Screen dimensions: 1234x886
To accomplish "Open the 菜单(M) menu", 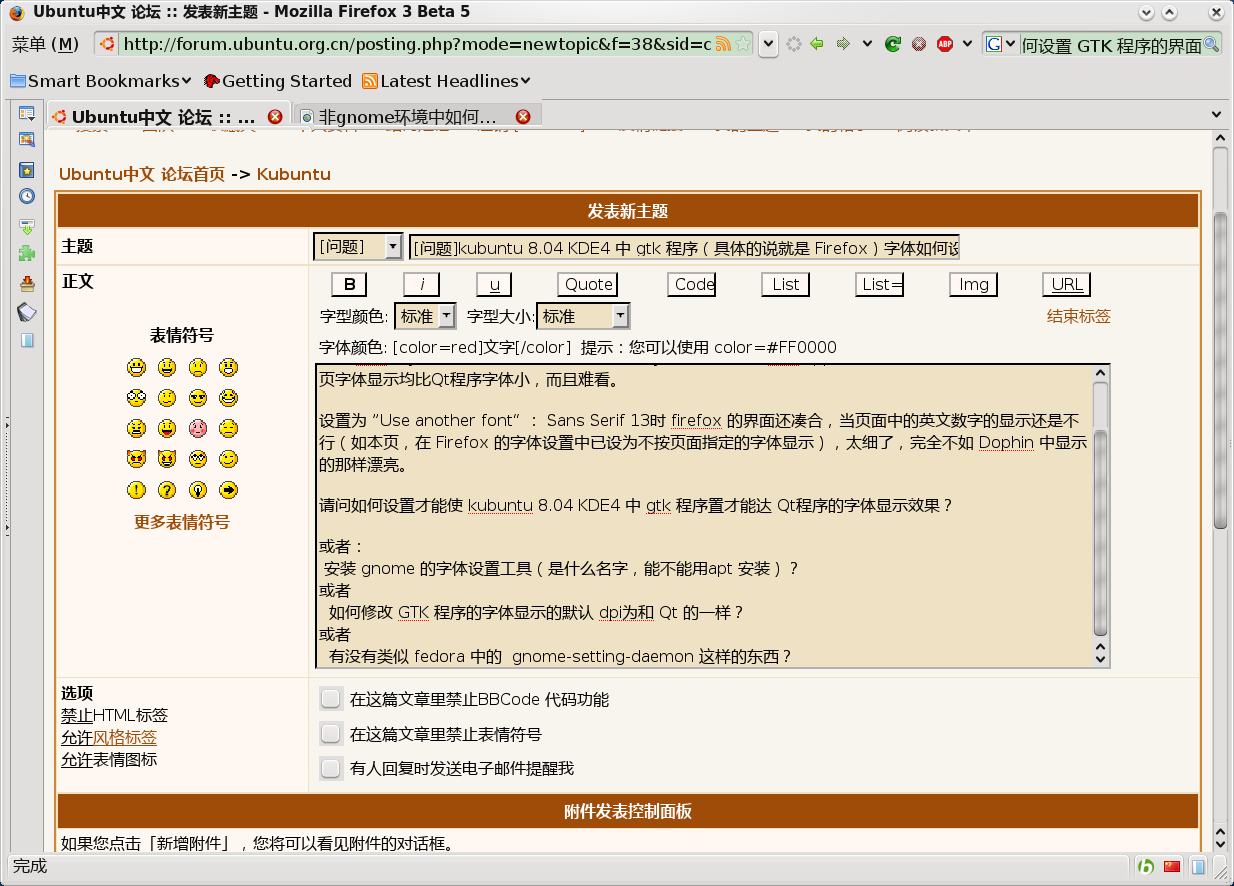I will pyautogui.click(x=45, y=44).
